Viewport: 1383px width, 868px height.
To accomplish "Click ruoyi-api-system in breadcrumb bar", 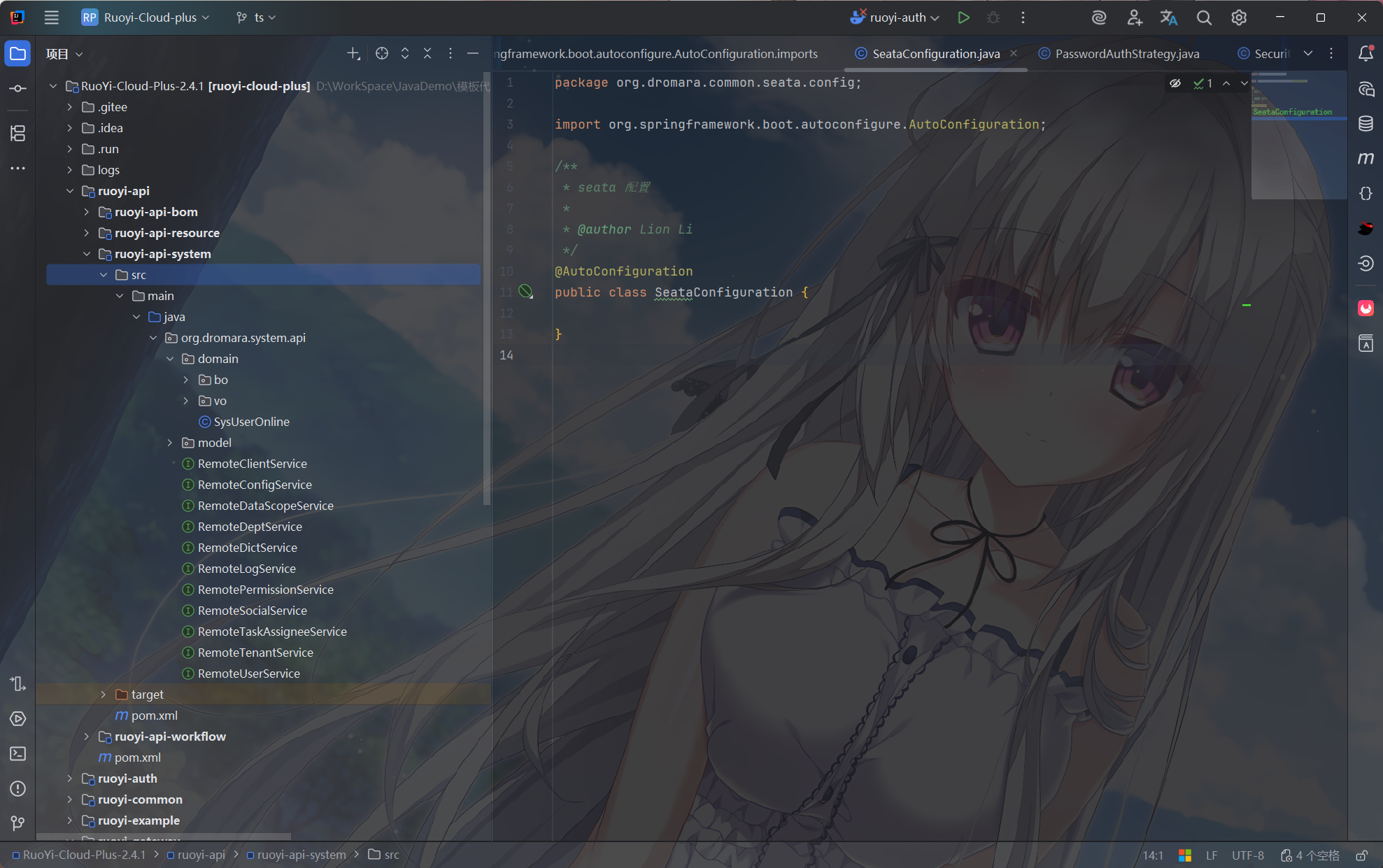I will (301, 855).
